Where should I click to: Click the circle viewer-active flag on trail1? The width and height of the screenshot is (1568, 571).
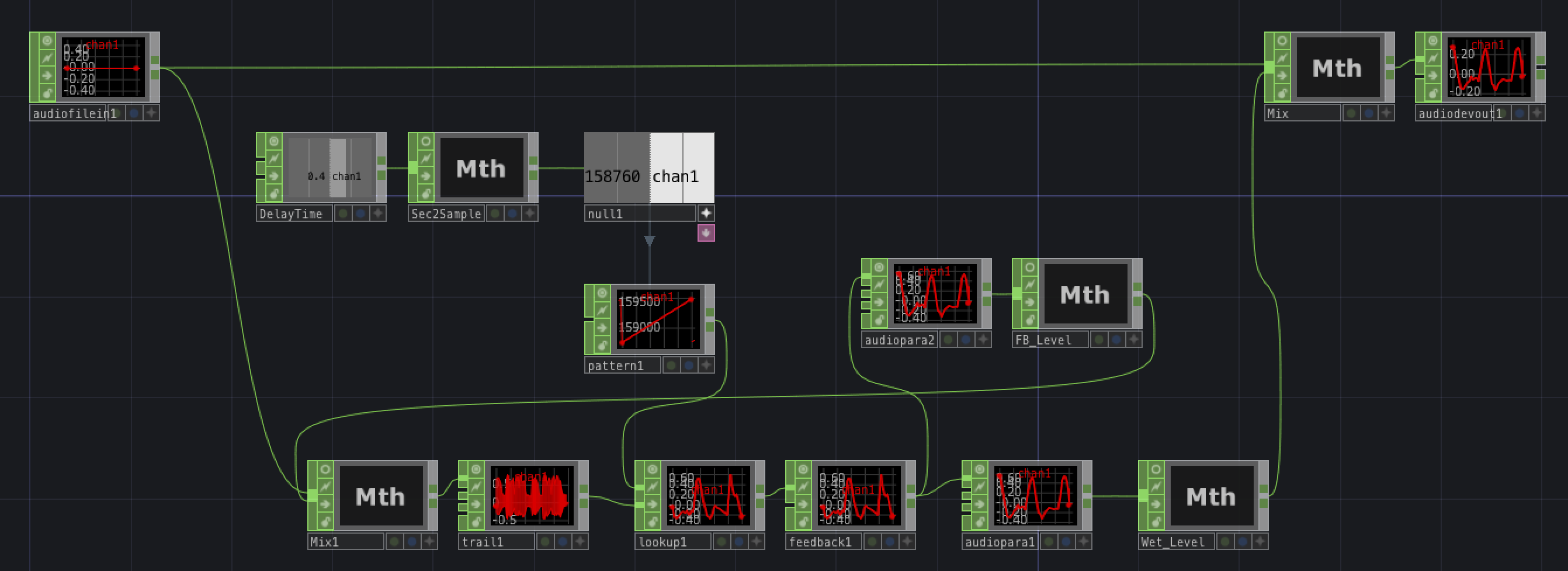[476, 469]
